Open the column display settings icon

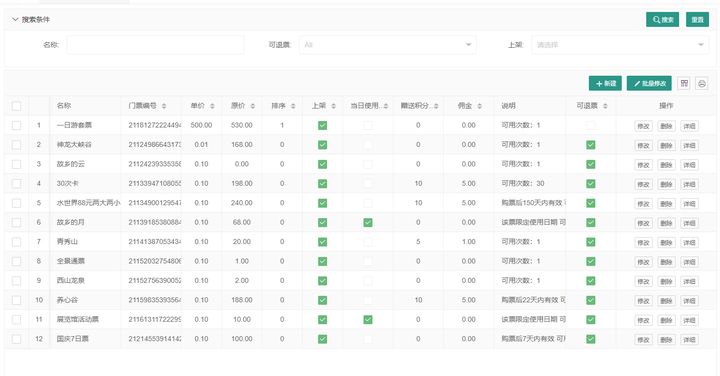pyautogui.click(x=684, y=83)
